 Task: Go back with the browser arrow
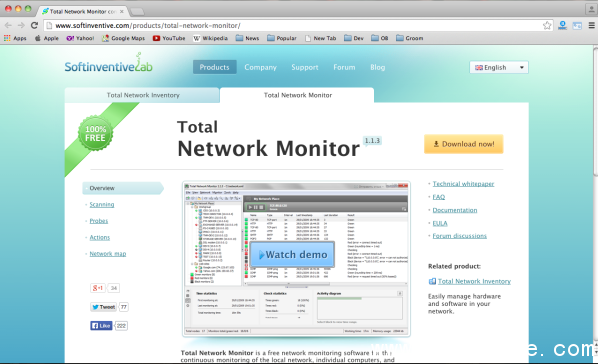click(x=8, y=25)
